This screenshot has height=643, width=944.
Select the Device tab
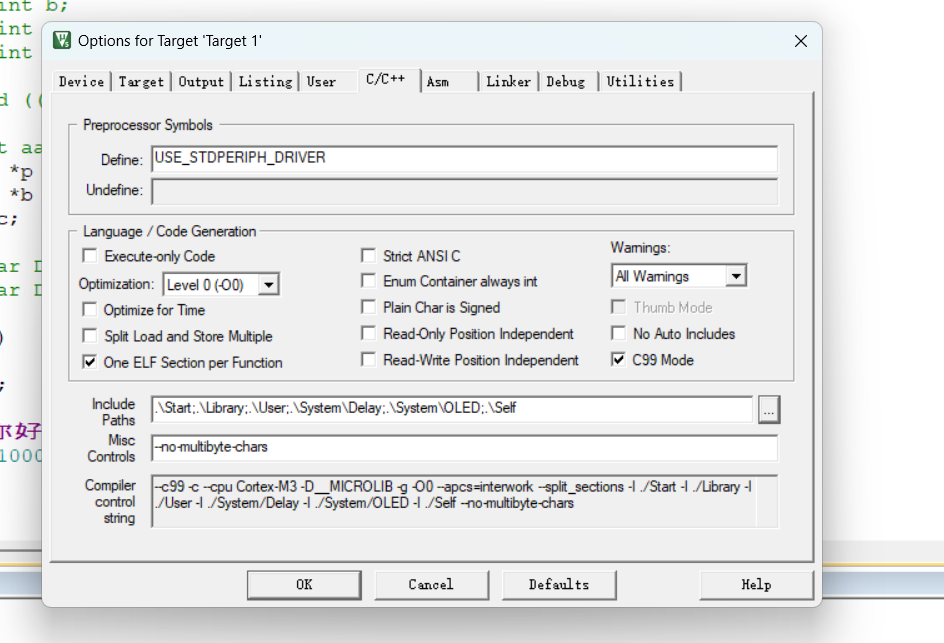(x=81, y=82)
